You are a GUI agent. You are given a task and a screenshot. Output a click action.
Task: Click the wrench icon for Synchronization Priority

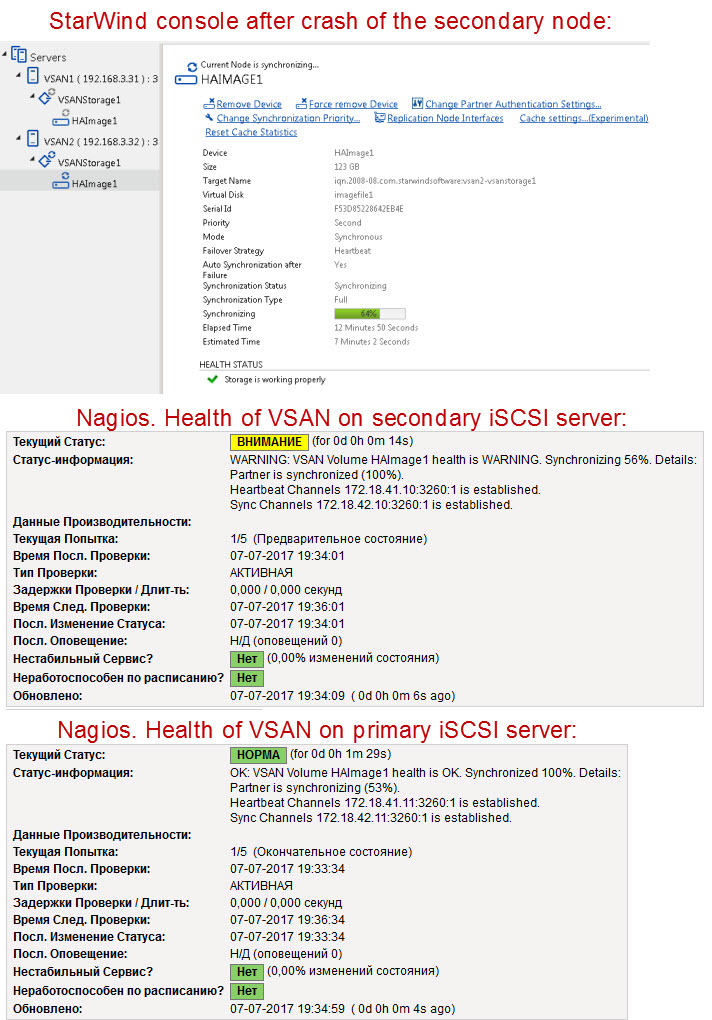(x=209, y=118)
